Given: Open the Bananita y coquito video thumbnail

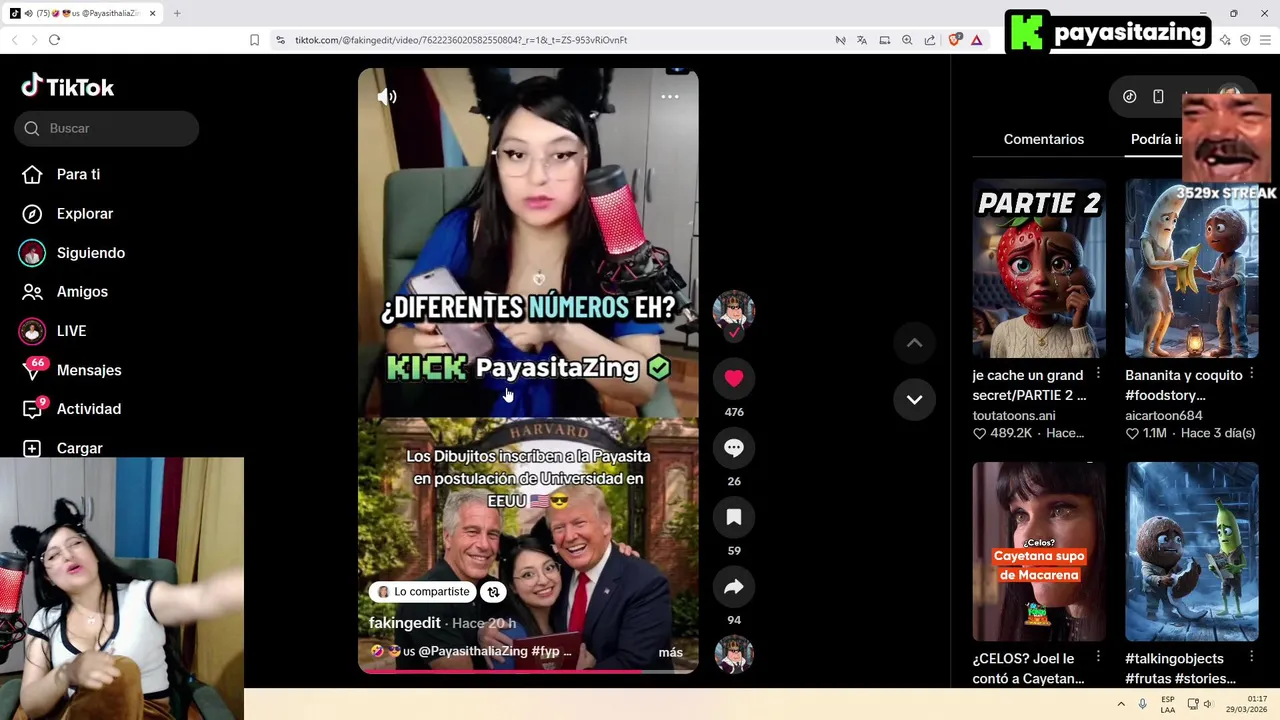Looking at the screenshot, I should 1191,268.
